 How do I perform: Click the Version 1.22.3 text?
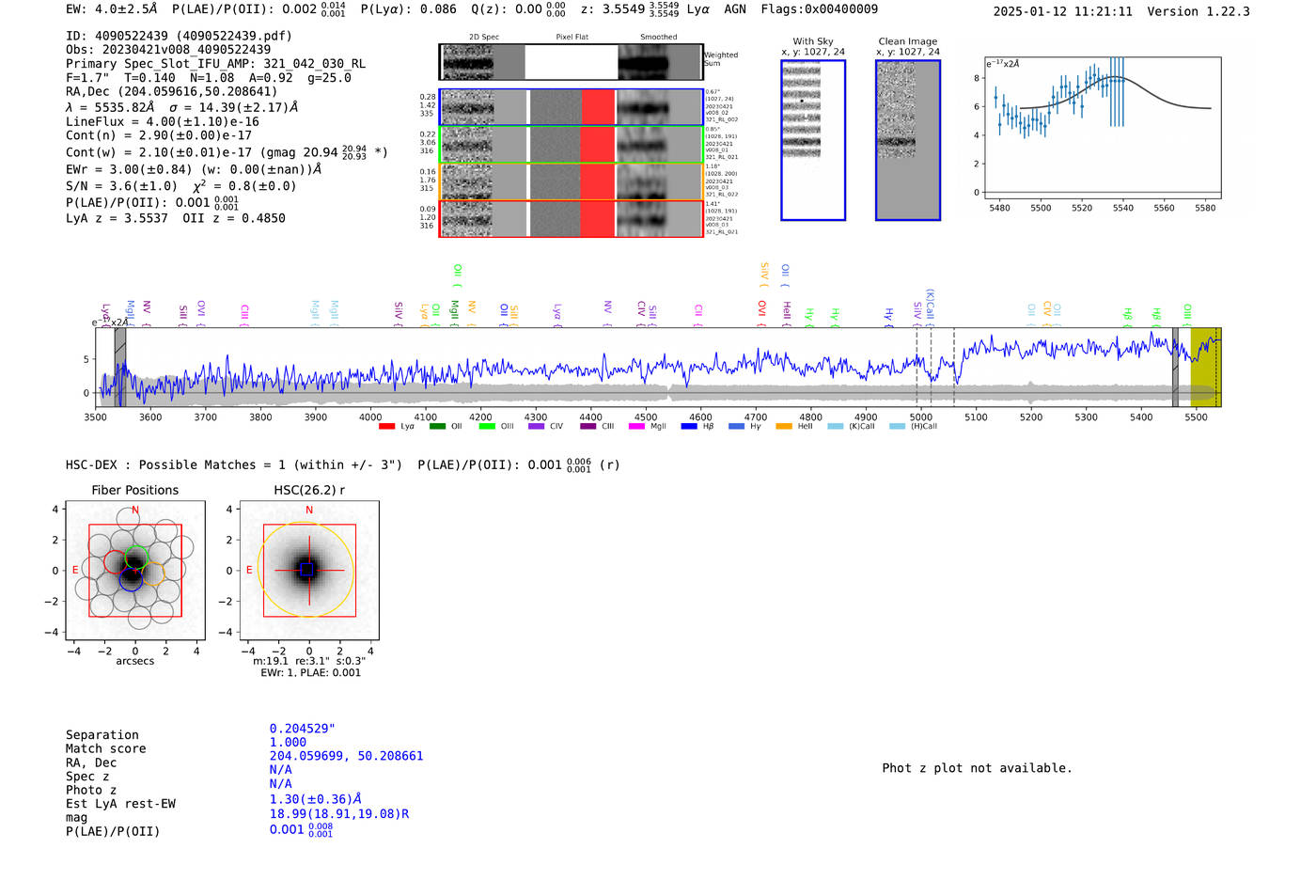1198,11
